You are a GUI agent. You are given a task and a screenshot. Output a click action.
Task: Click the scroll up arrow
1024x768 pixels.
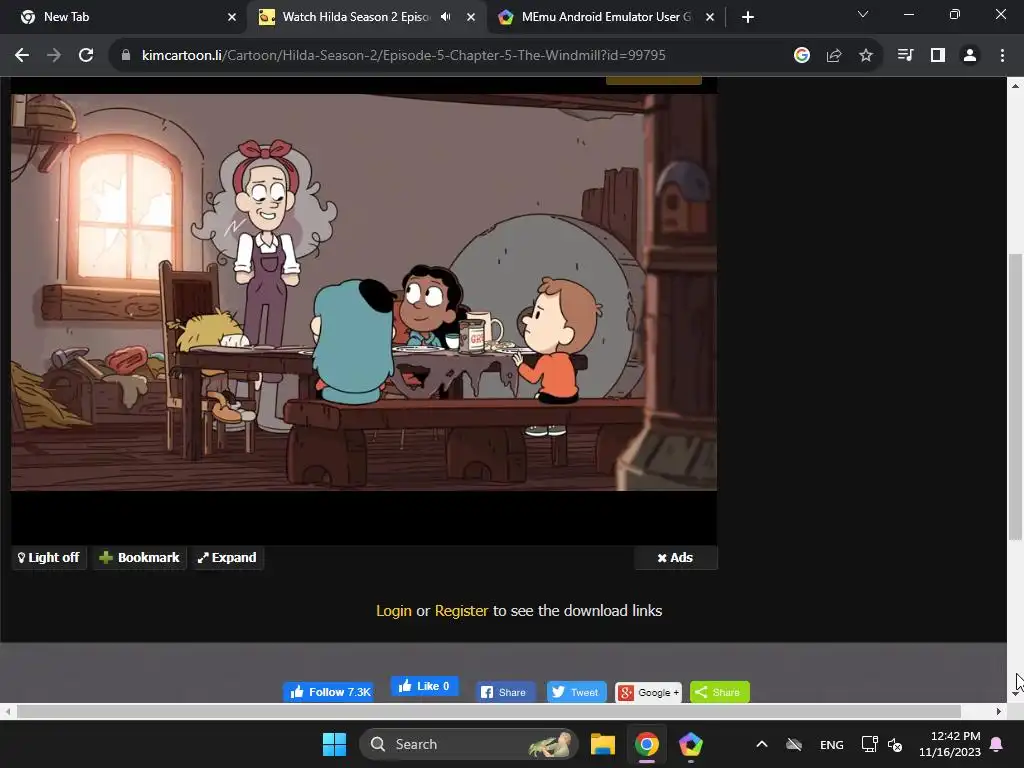(1015, 86)
